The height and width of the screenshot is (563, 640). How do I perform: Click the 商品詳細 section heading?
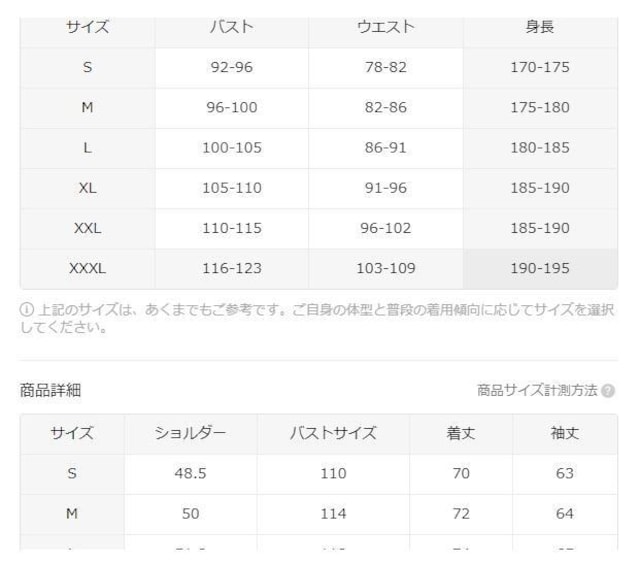coord(50,390)
